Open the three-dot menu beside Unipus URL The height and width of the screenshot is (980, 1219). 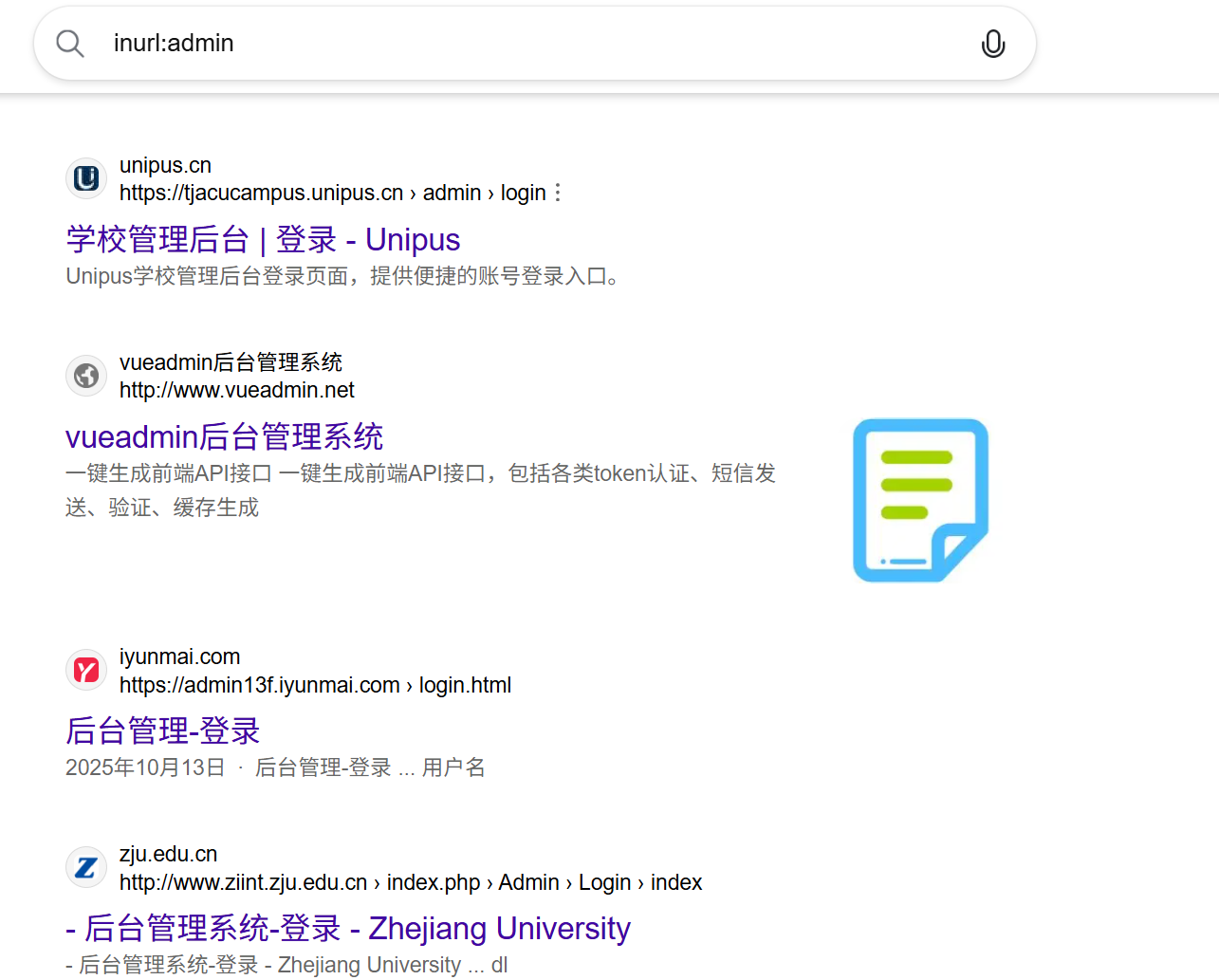[x=558, y=193]
